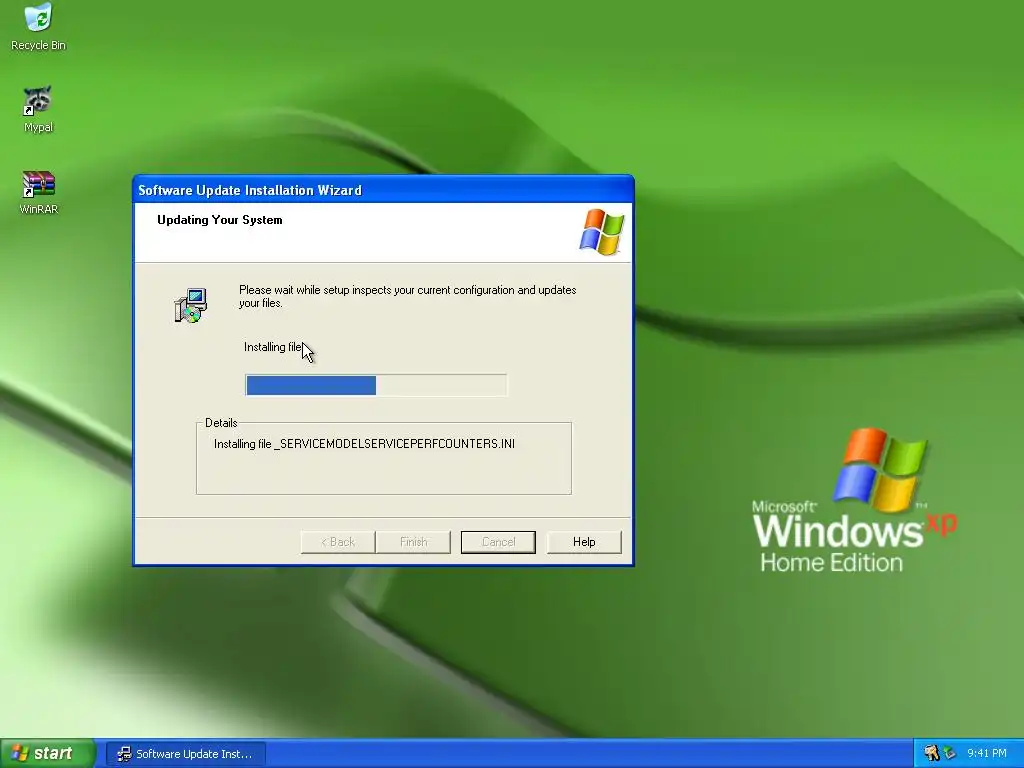Click the setup computer-and-CD icon in wizard
Viewport: 1024px width, 768px height.
point(191,305)
